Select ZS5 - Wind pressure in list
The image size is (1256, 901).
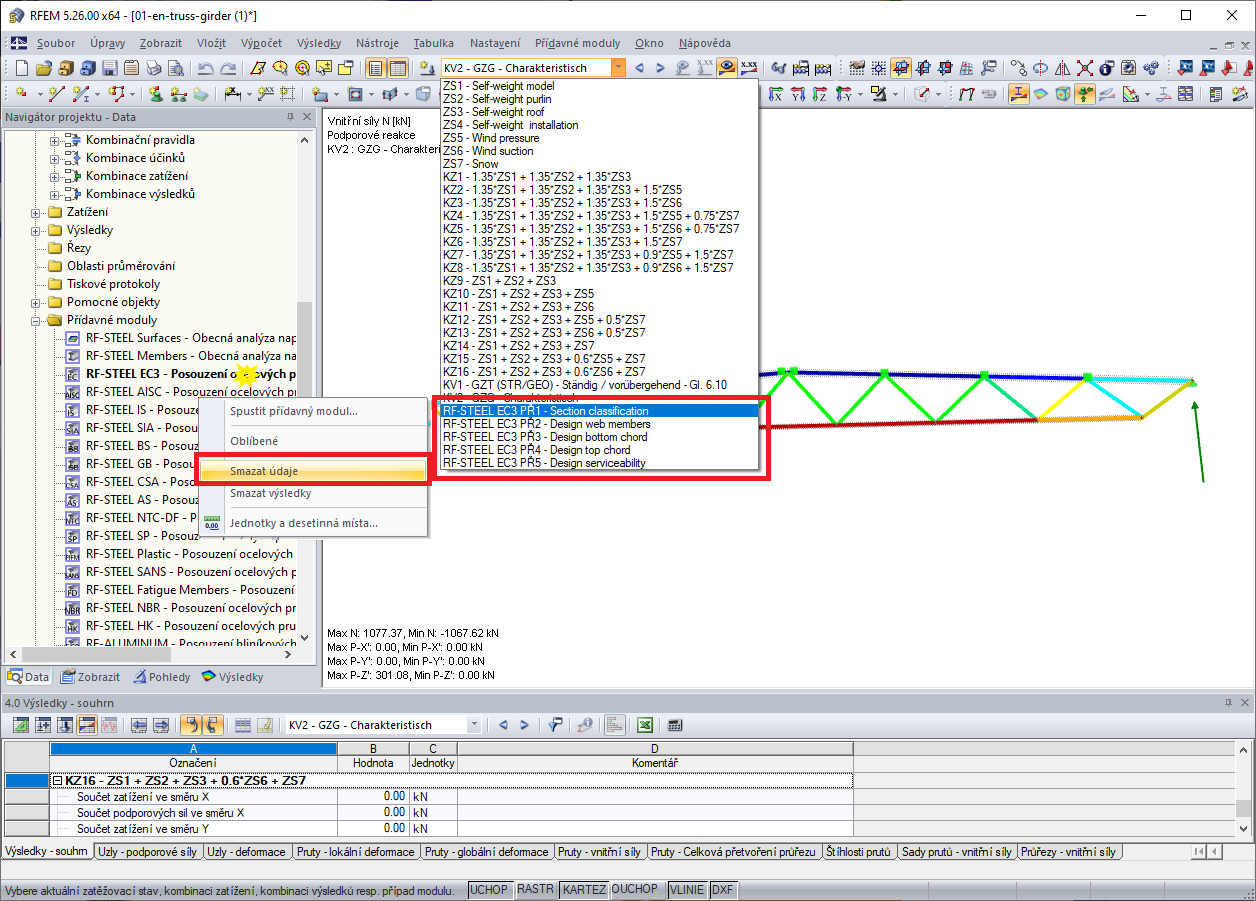pyautogui.click(x=600, y=138)
